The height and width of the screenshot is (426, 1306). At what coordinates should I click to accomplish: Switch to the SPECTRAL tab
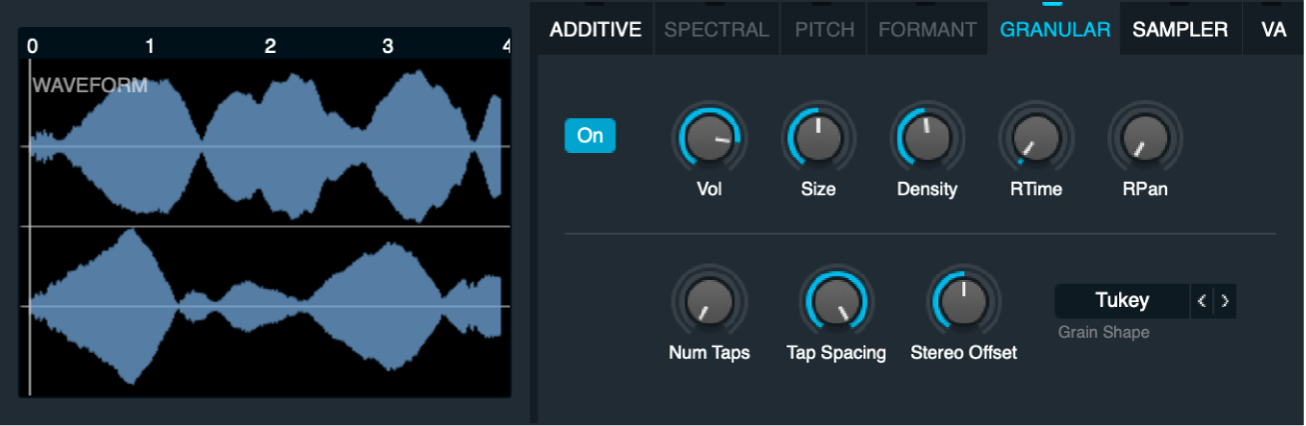click(x=716, y=29)
